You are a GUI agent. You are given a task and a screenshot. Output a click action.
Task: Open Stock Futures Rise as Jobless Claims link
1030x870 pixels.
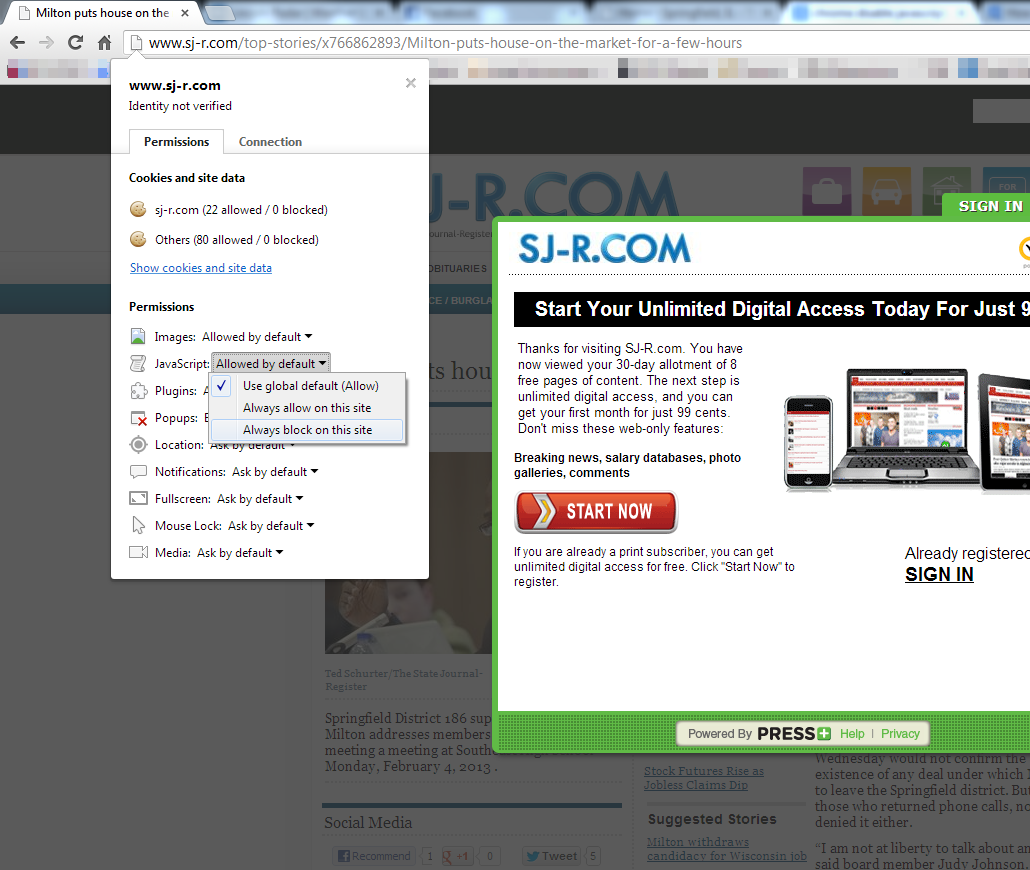[704, 778]
